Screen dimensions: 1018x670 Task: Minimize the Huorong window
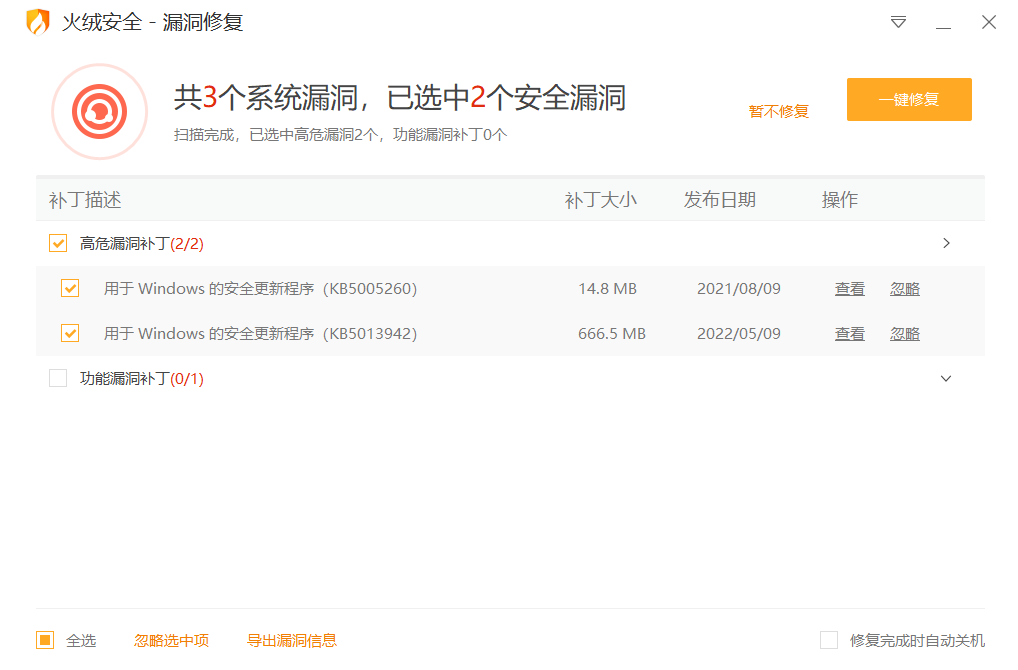(943, 22)
